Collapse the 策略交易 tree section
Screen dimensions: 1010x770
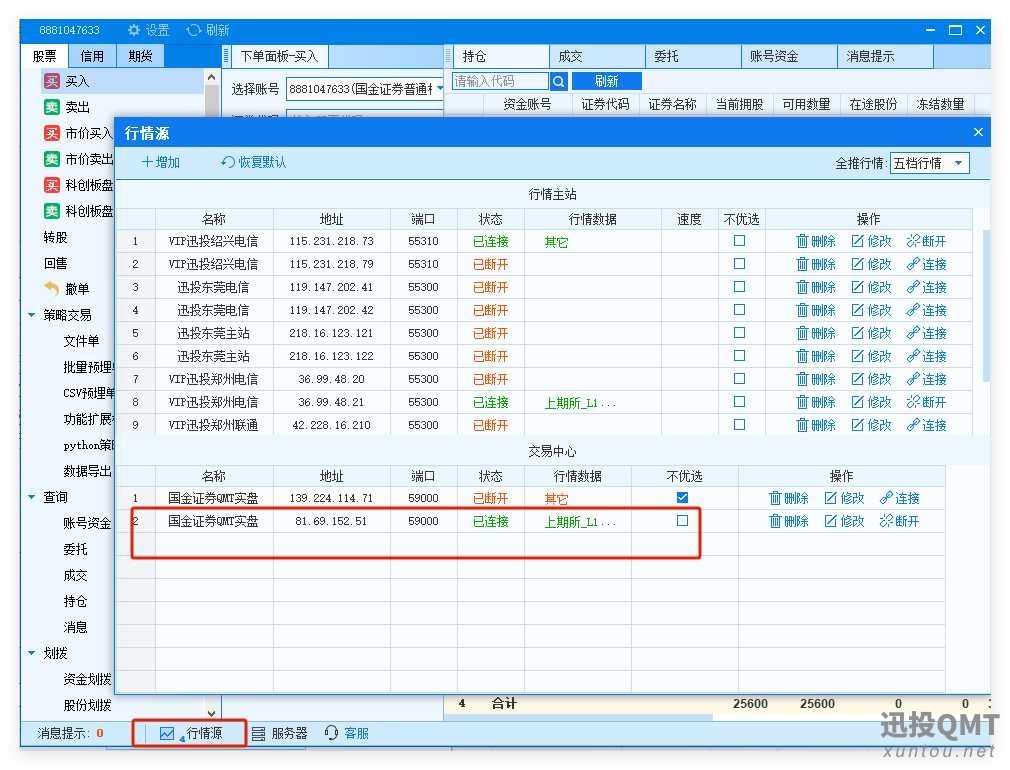[32, 315]
